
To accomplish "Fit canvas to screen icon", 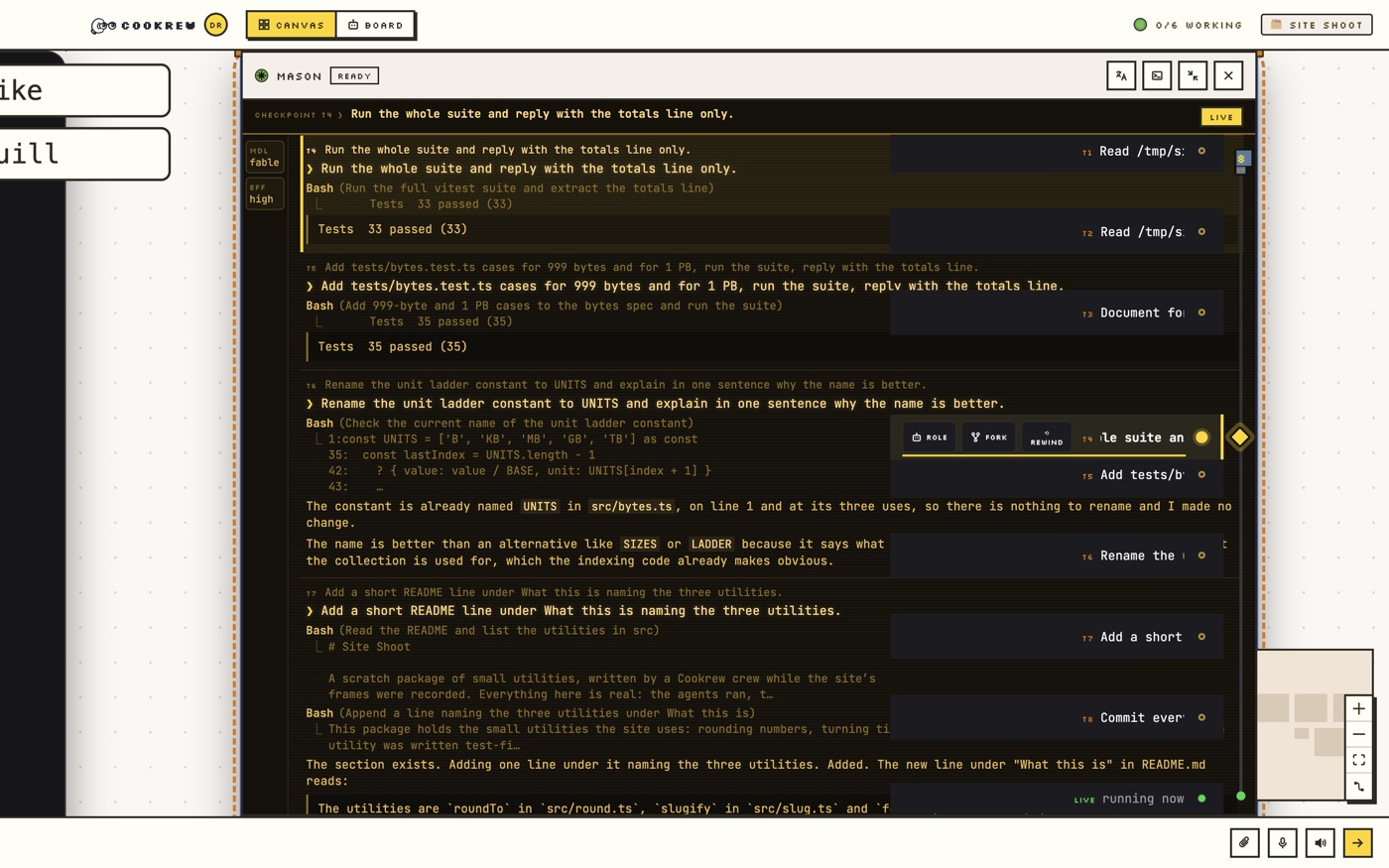I will click(1359, 760).
